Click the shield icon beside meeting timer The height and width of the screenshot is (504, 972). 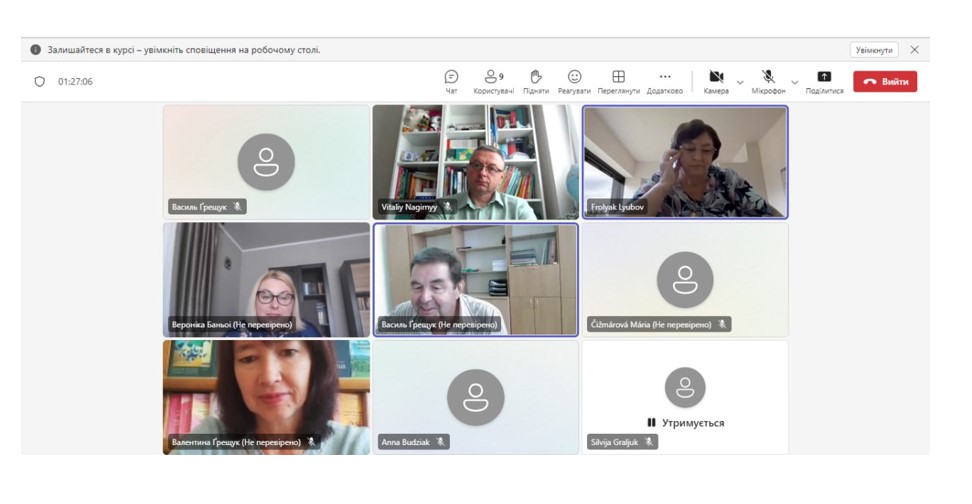(40, 82)
